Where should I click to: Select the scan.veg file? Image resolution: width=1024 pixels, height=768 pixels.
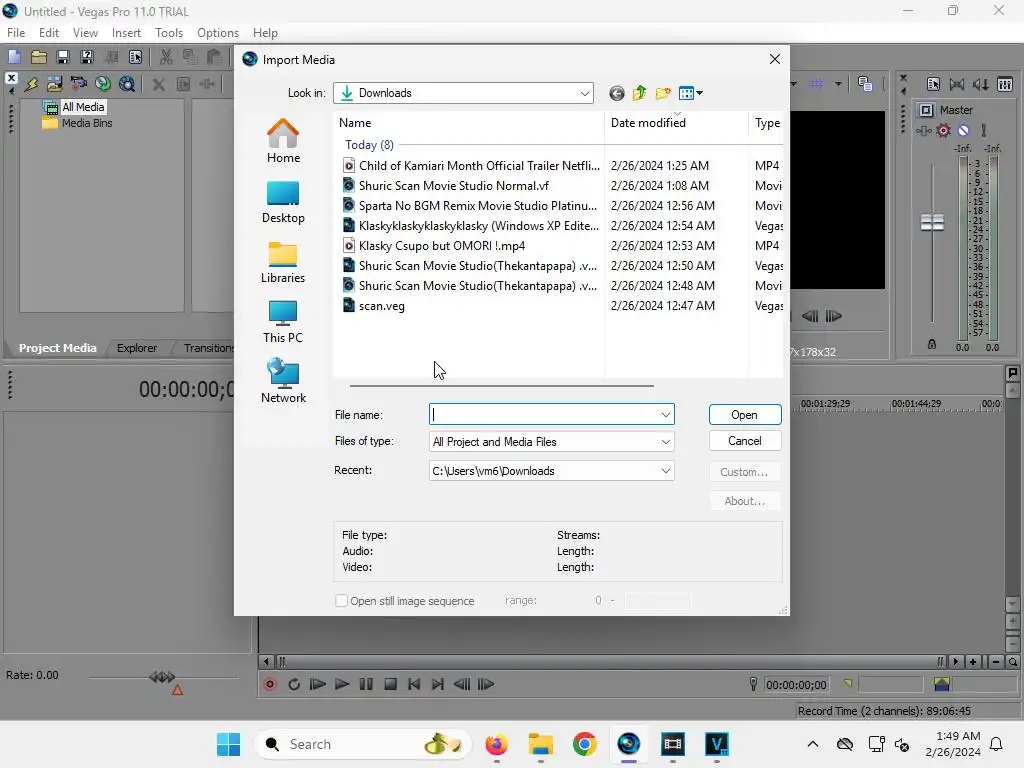coord(382,306)
